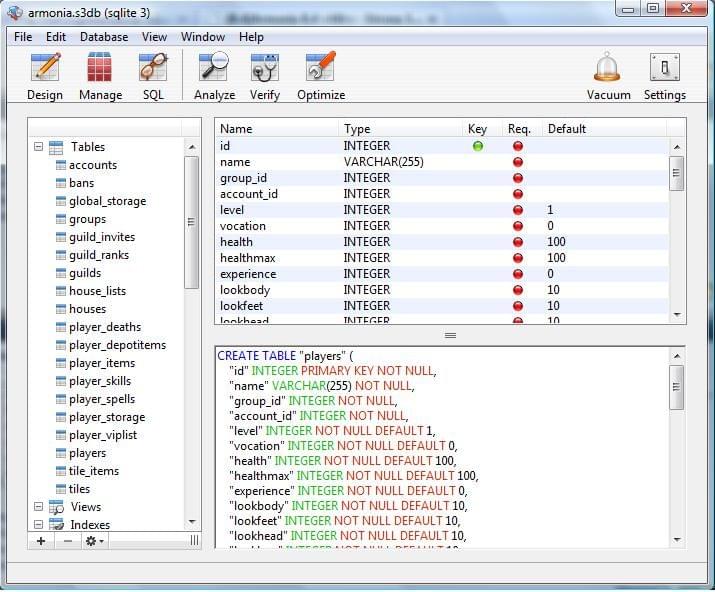Viewport: 715px width, 592px height.
Task: Collapse the Tables tree node
Action: point(39,147)
